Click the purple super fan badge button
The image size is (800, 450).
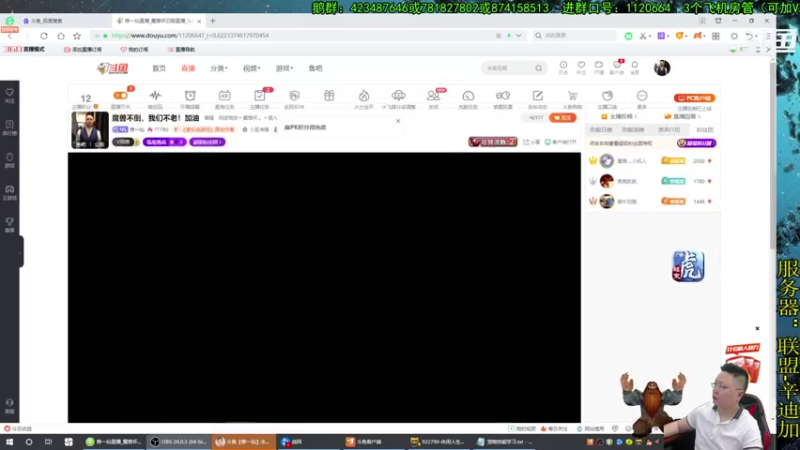(x=696, y=143)
